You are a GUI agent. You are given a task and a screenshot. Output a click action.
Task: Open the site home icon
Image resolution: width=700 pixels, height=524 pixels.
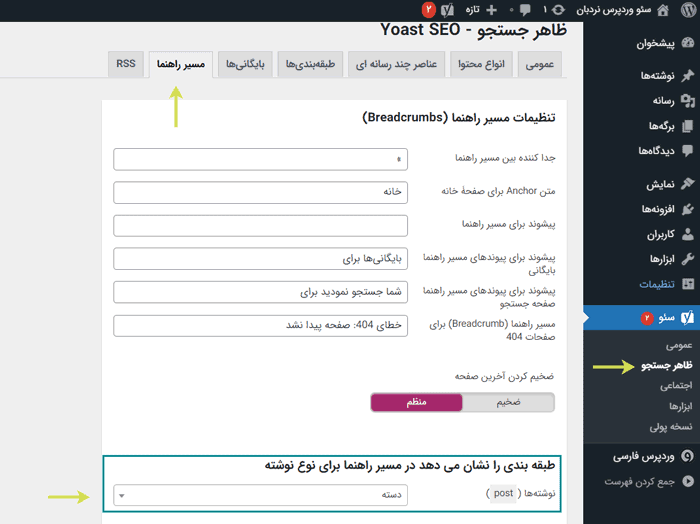[x=663, y=10]
